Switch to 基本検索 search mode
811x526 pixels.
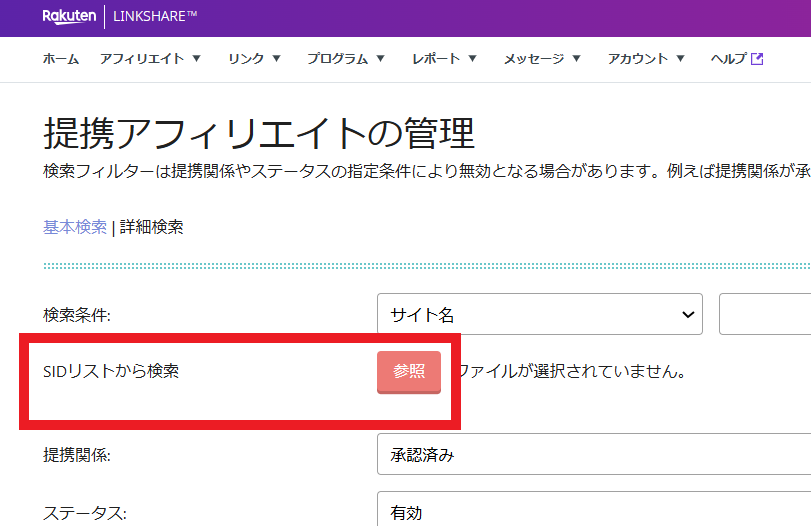[74, 227]
